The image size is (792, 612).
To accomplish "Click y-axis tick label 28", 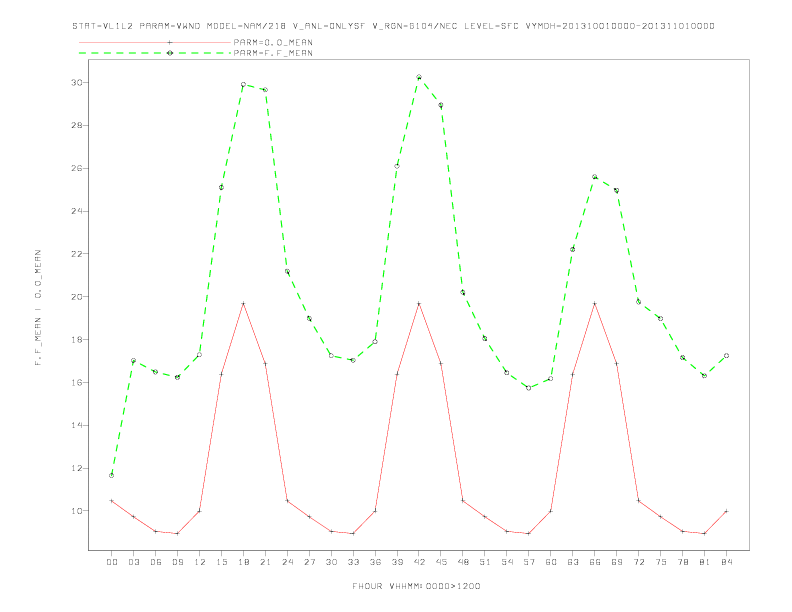I will point(77,125).
